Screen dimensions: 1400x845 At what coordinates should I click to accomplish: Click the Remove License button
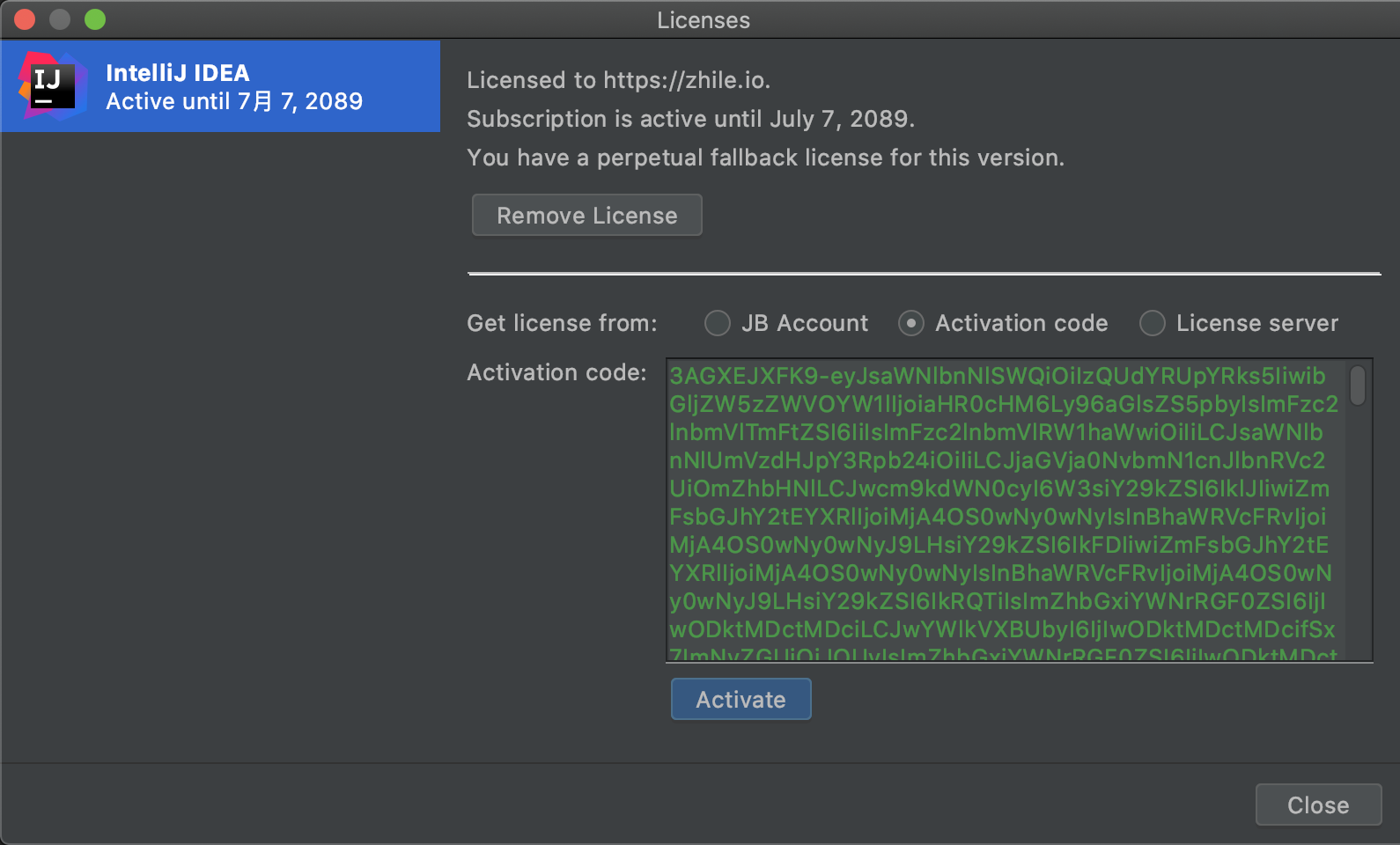click(586, 216)
